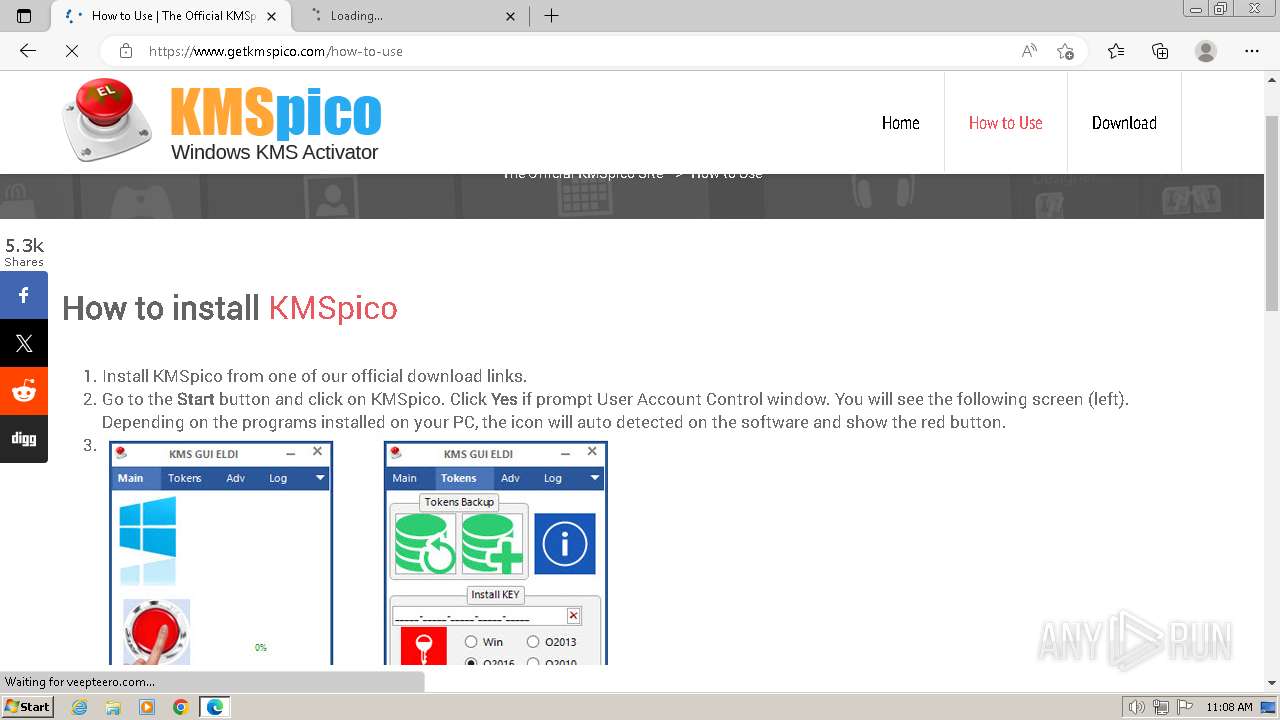
Task: Open a new browser tab
Action: (551, 16)
